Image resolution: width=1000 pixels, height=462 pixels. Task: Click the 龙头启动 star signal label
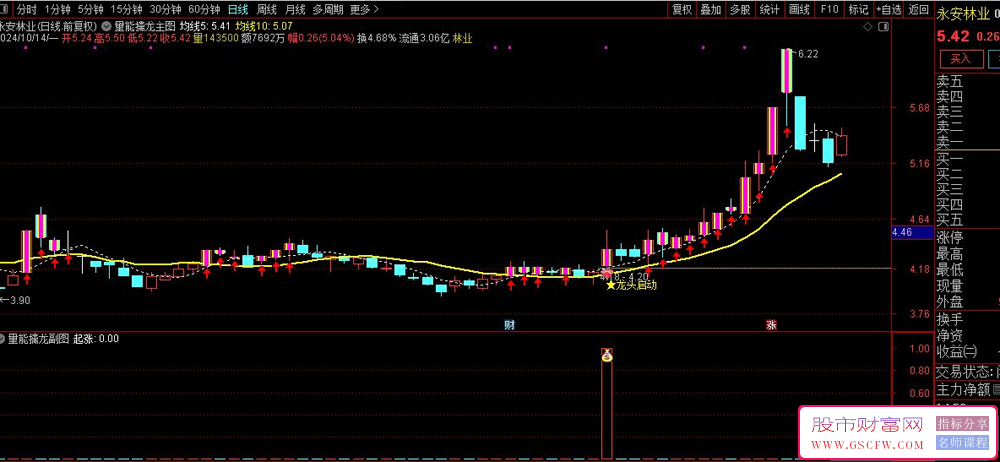631,285
